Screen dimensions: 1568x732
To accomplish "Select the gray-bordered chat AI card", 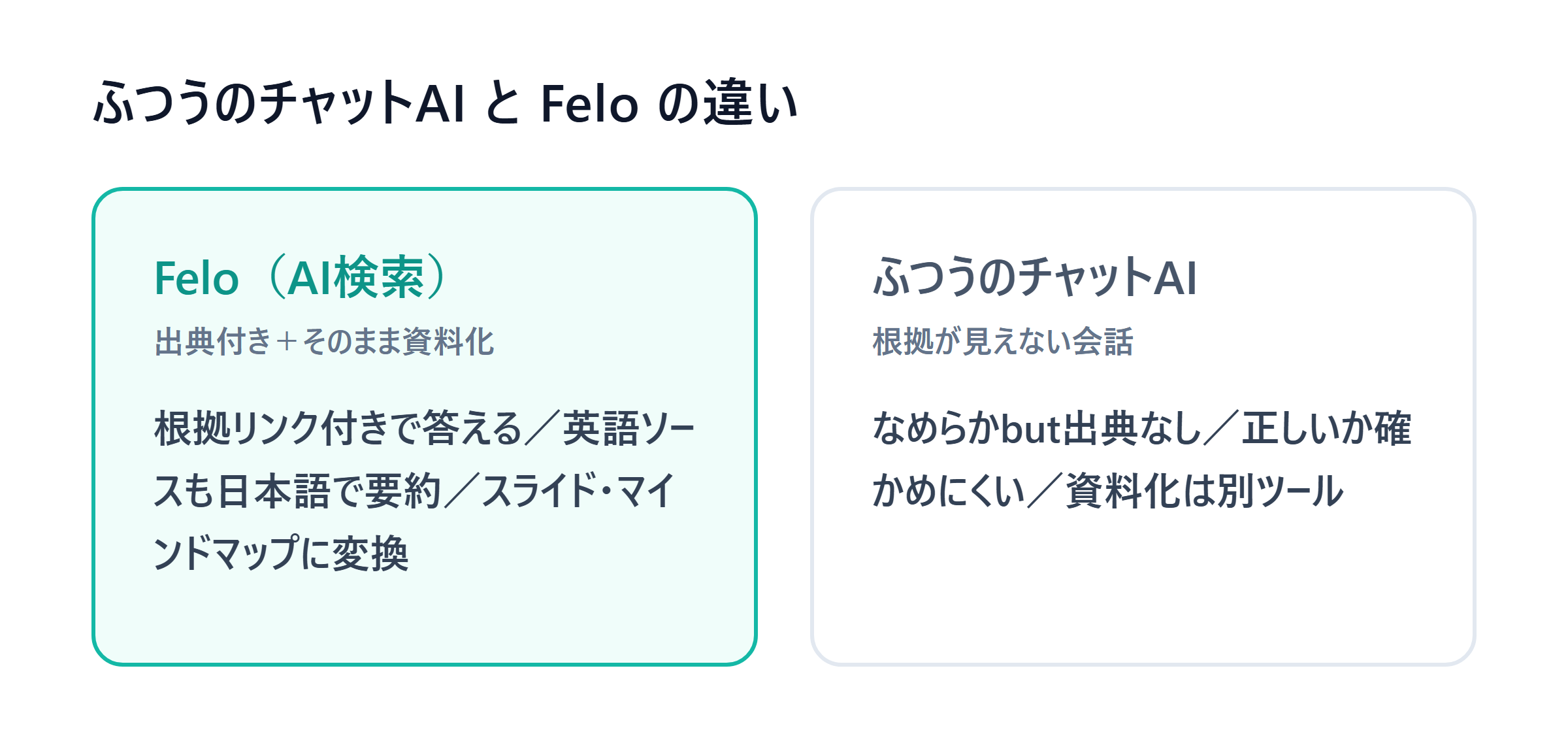I will click(1143, 427).
